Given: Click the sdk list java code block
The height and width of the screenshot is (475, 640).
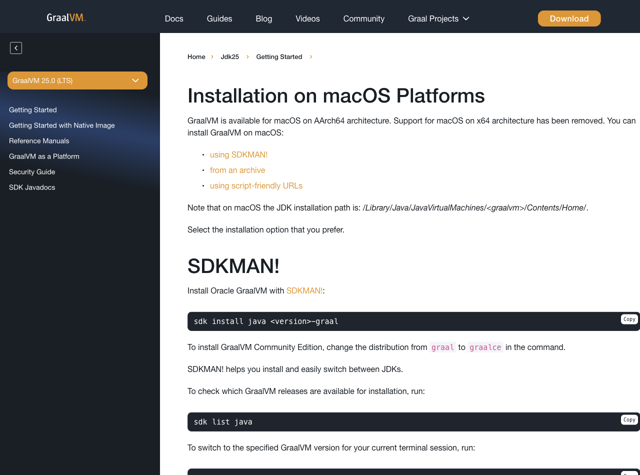Looking at the screenshot, I should click(413, 422).
